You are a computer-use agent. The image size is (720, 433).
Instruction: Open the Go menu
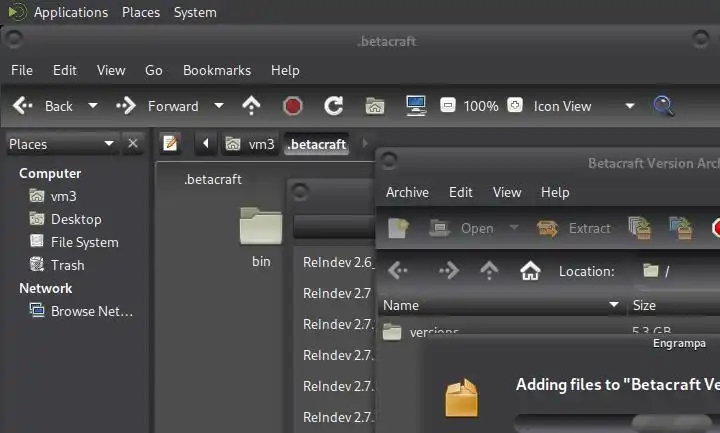(x=154, y=70)
